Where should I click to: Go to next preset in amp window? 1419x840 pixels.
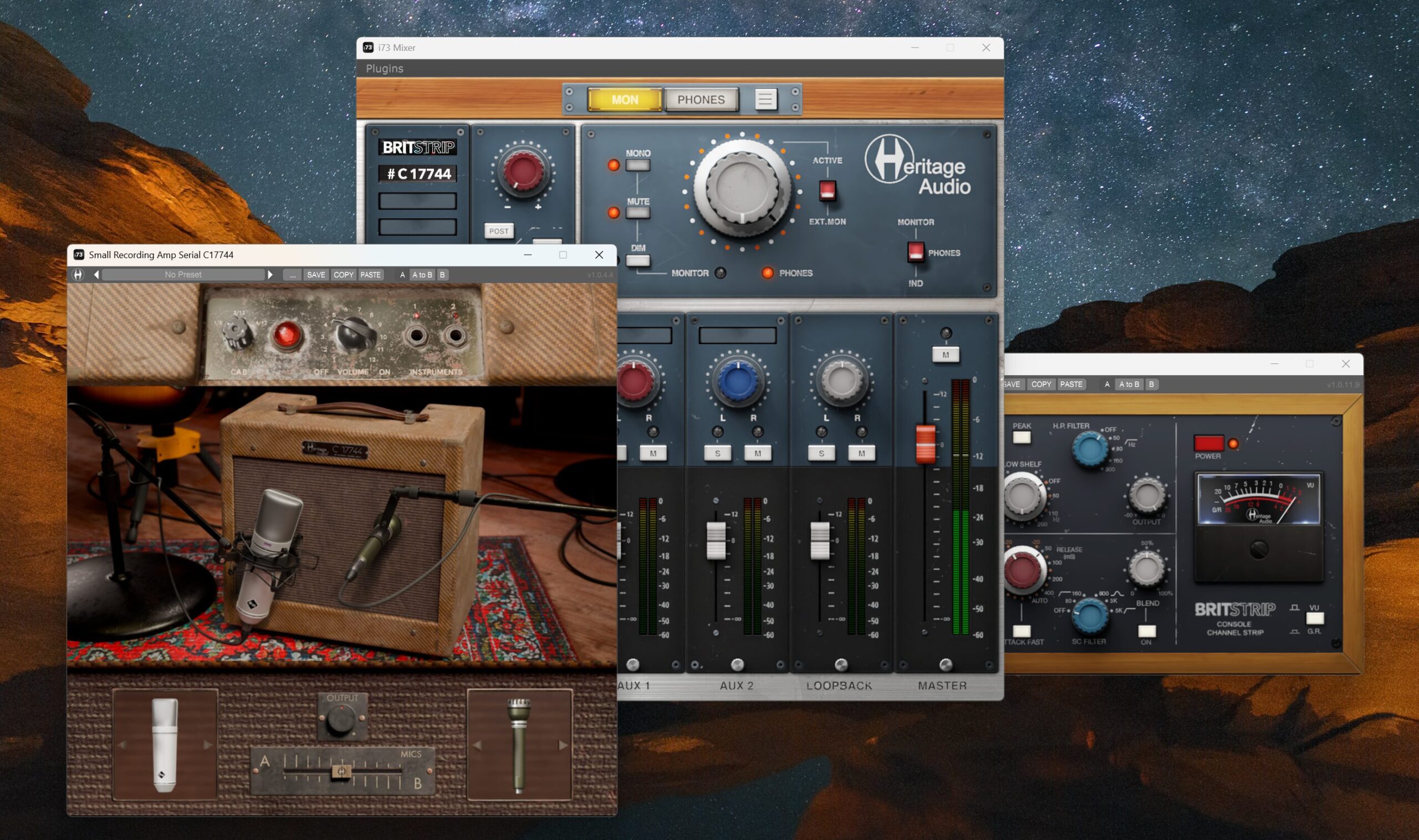pyautogui.click(x=270, y=274)
